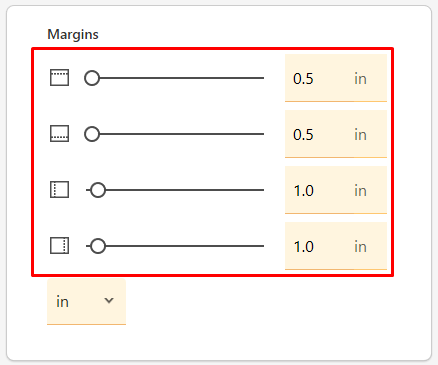Click the middle of the left margin slider track
Screen dimensions: 438x365
pyautogui.click(x=175, y=190)
